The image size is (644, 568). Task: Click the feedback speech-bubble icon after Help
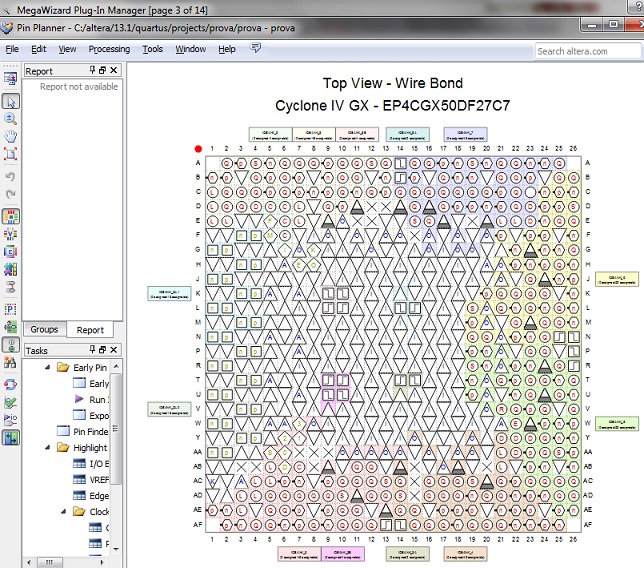255,48
